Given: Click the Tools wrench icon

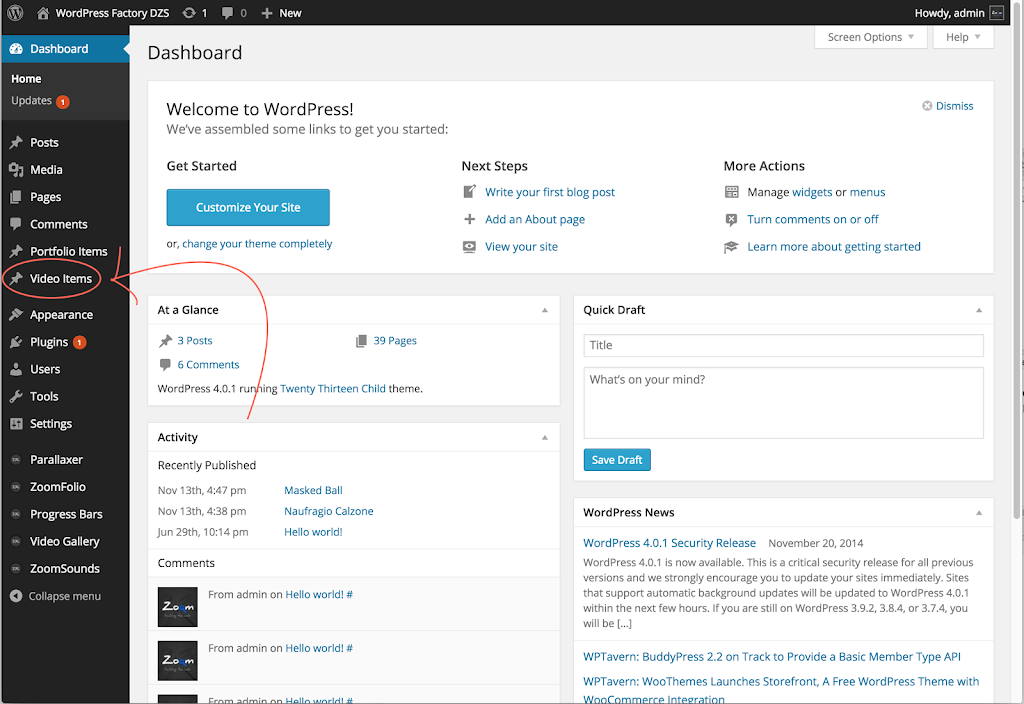Looking at the screenshot, I should coord(16,396).
